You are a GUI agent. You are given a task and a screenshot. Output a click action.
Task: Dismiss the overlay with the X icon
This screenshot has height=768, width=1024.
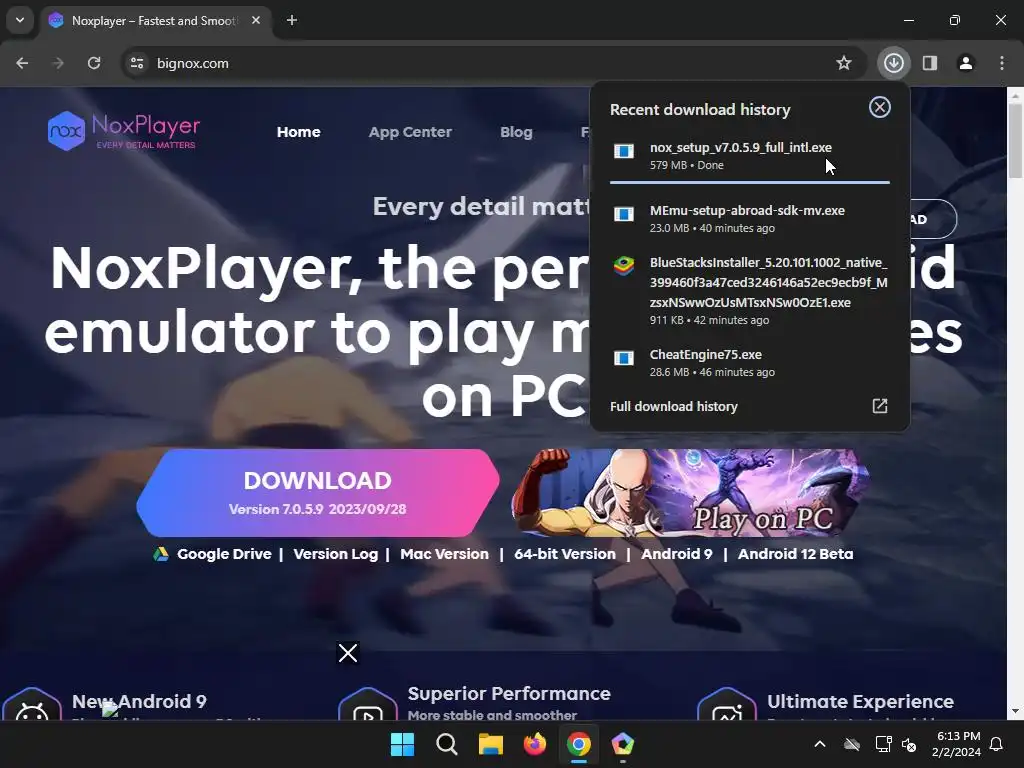pyautogui.click(x=347, y=652)
